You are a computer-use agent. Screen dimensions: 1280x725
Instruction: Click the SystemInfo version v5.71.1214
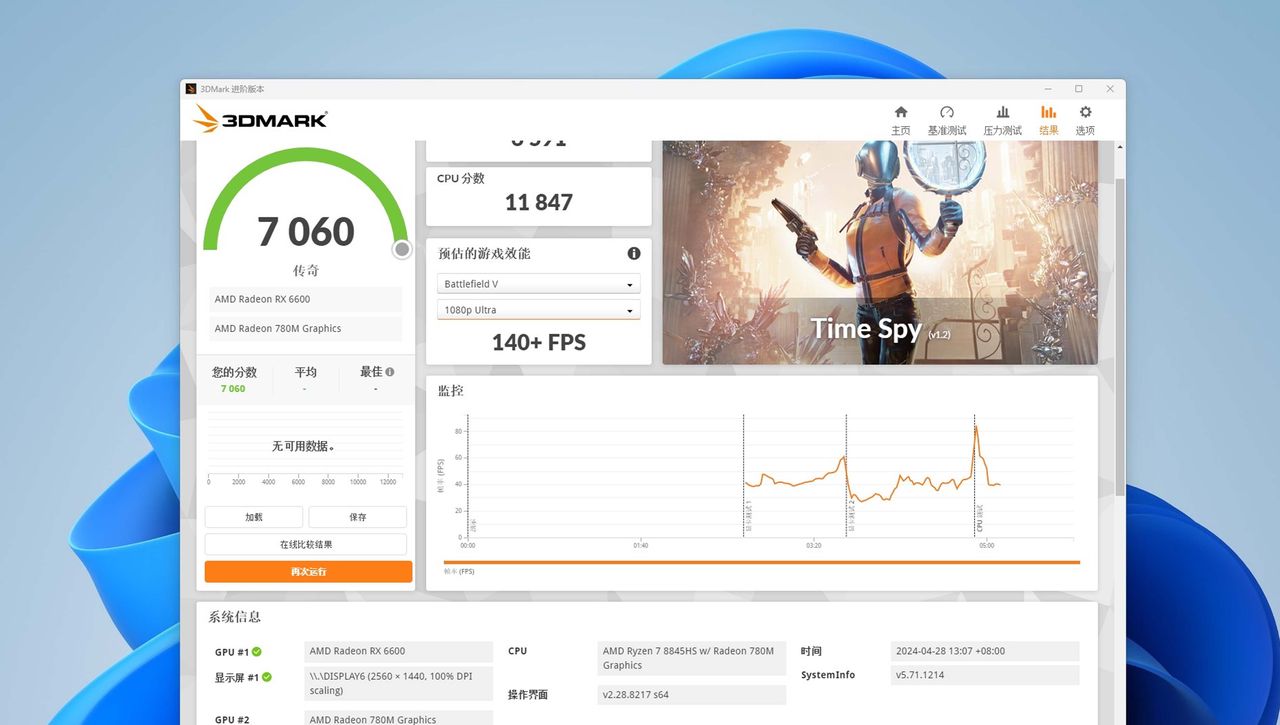click(x=985, y=675)
